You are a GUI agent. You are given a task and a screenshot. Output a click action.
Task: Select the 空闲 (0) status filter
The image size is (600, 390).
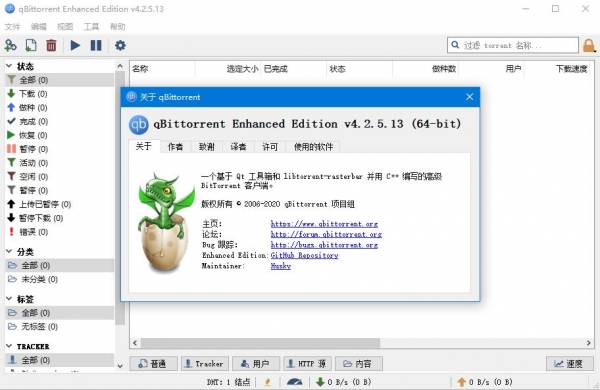point(59,176)
